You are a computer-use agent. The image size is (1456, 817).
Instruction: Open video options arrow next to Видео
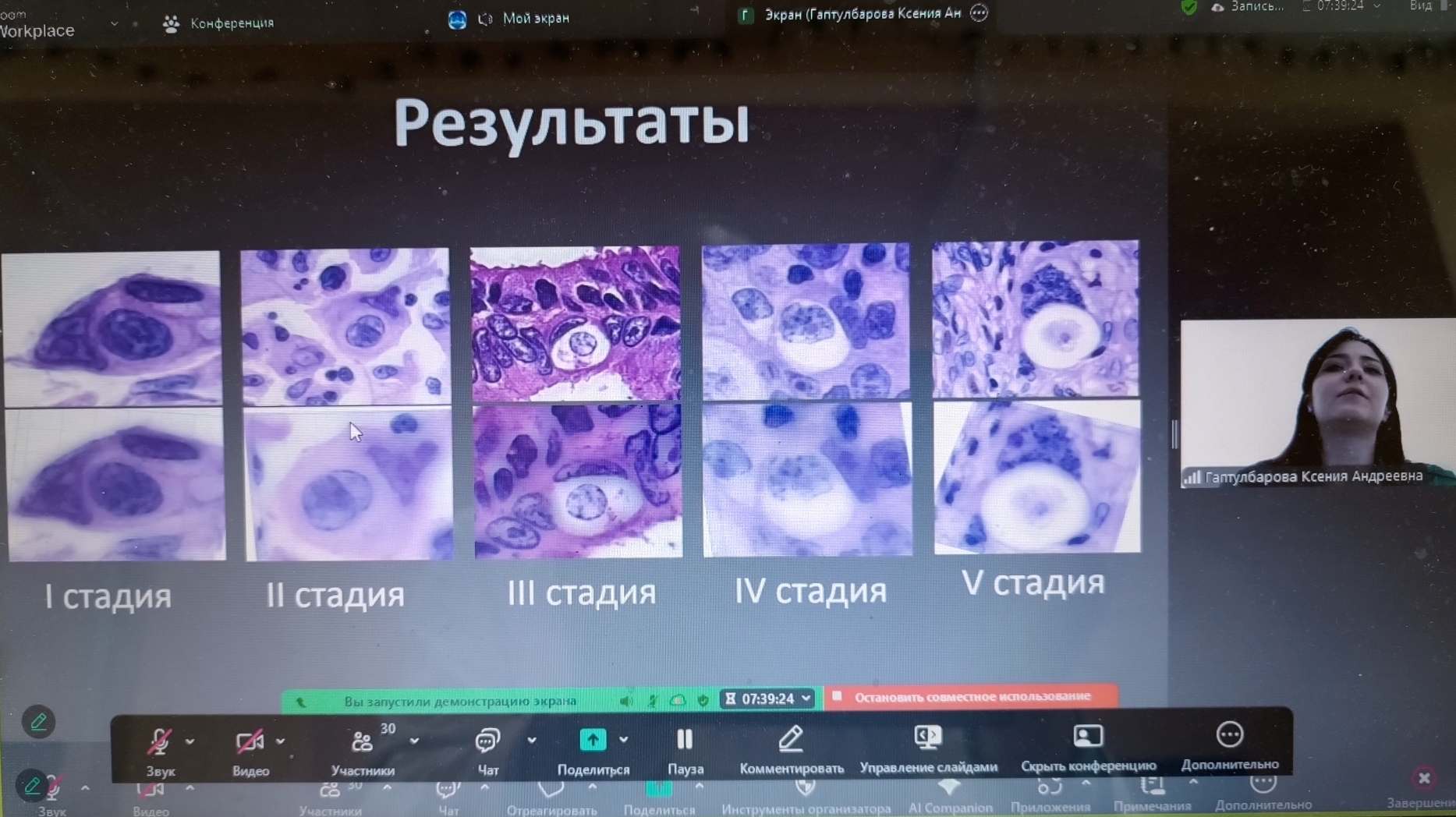coord(281,741)
